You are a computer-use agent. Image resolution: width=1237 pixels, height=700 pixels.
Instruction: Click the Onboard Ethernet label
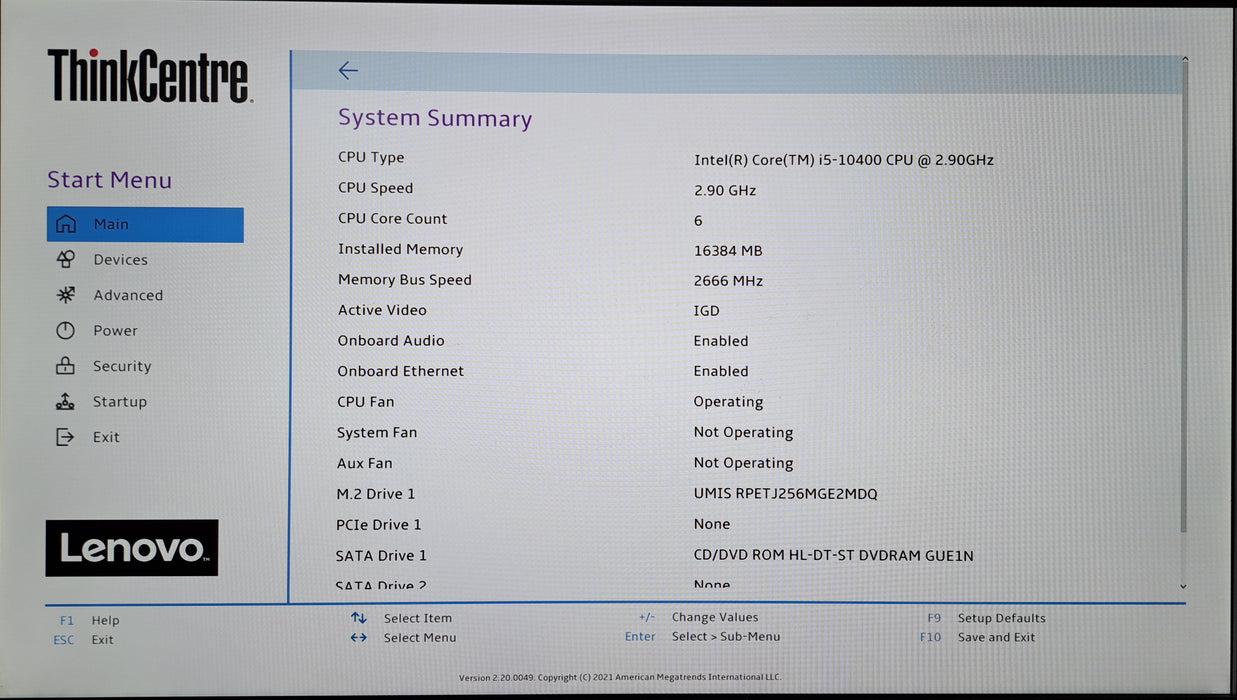[x=401, y=371]
